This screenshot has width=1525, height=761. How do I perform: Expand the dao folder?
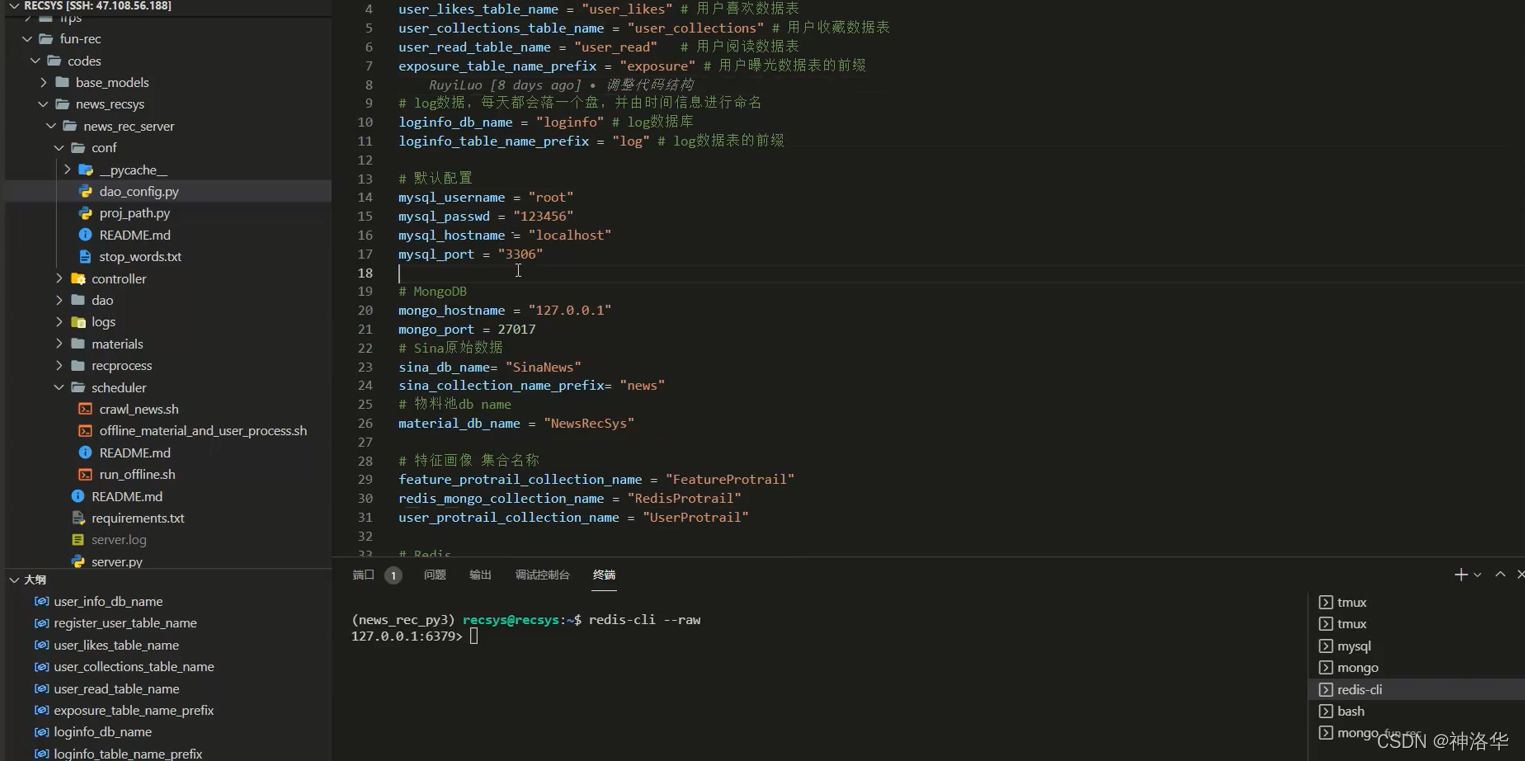pyautogui.click(x=59, y=300)
